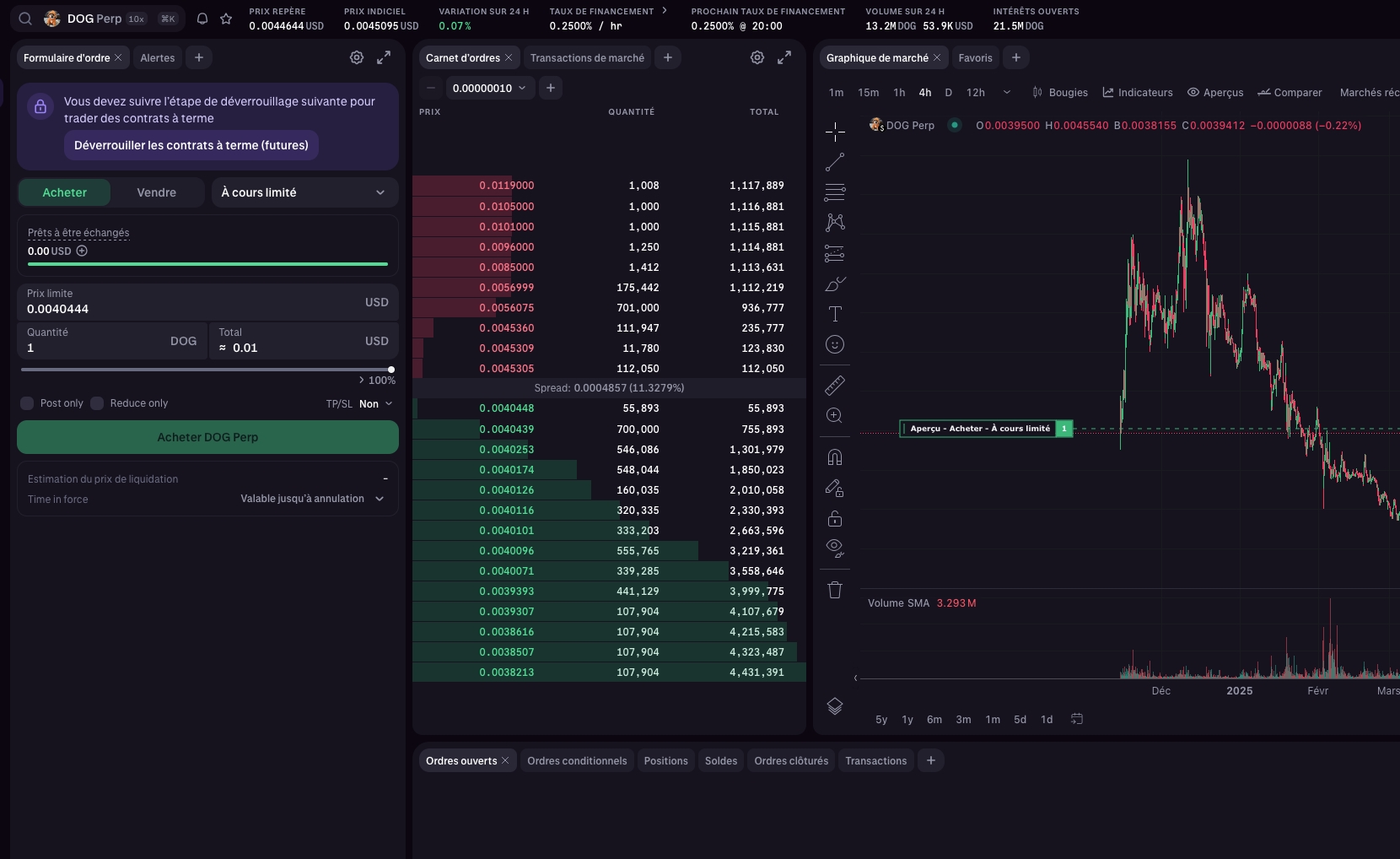Select the text annotation tool
The height and width of the screenshot is (859, 1400).
point(835,314)
